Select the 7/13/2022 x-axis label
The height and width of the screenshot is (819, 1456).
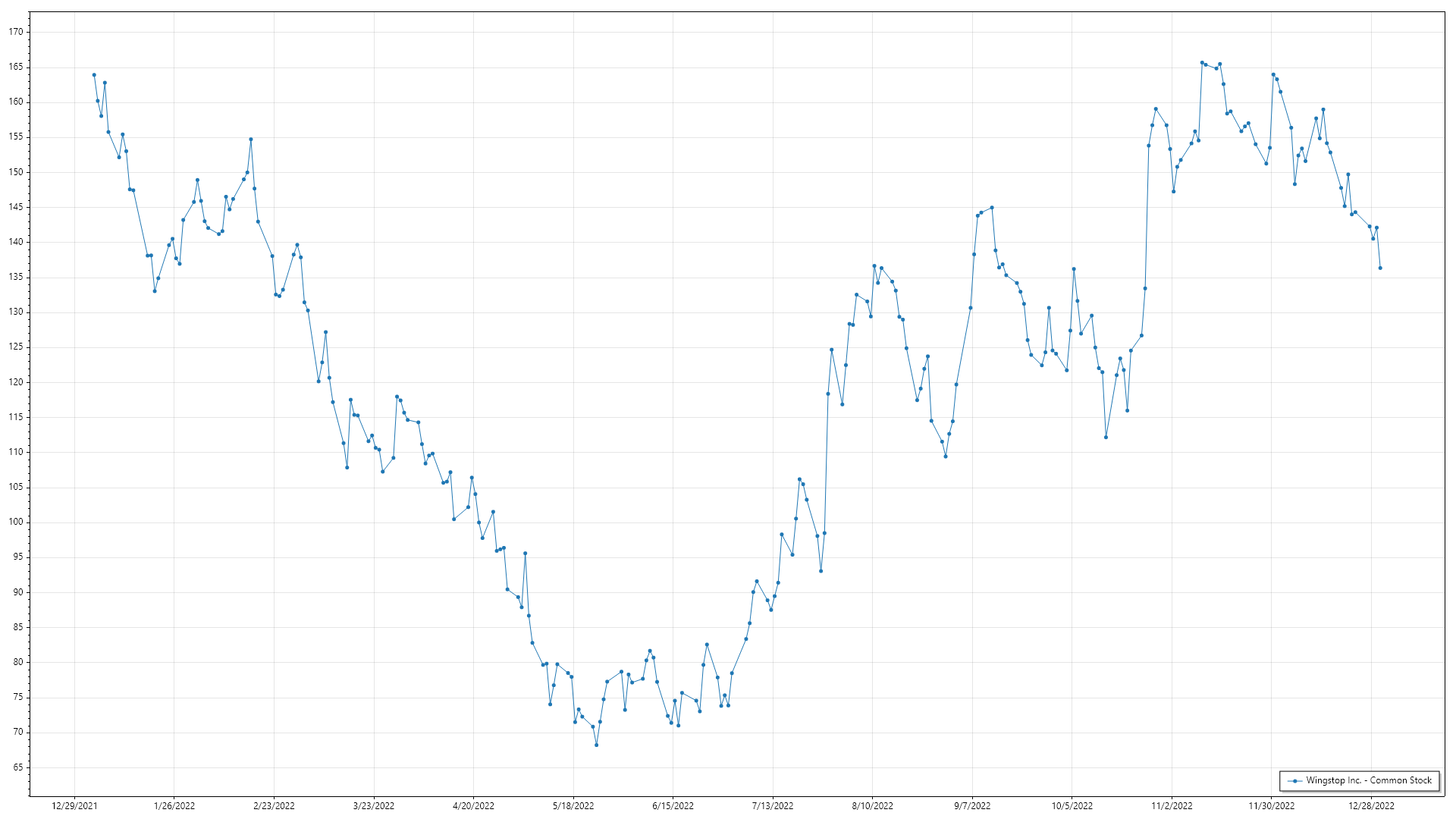pyautogui.click(x=773, y=805)
